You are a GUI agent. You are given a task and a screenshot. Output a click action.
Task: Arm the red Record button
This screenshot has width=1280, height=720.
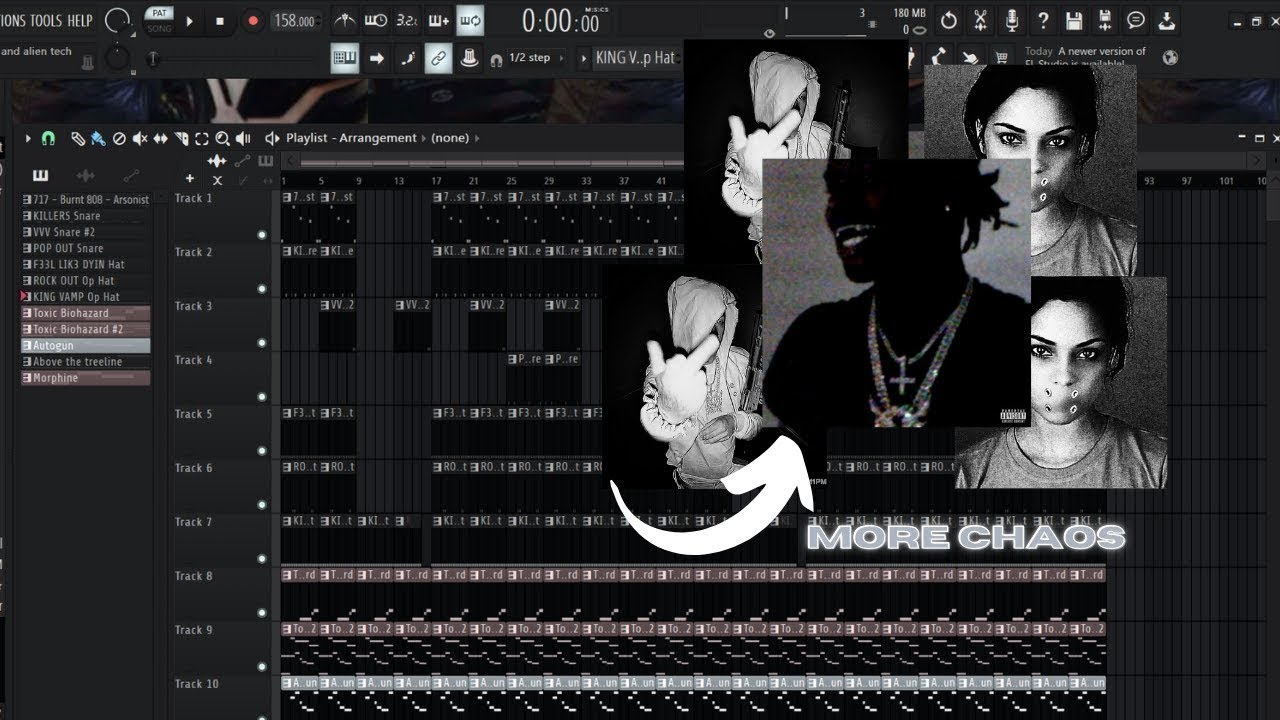[253, 20]
